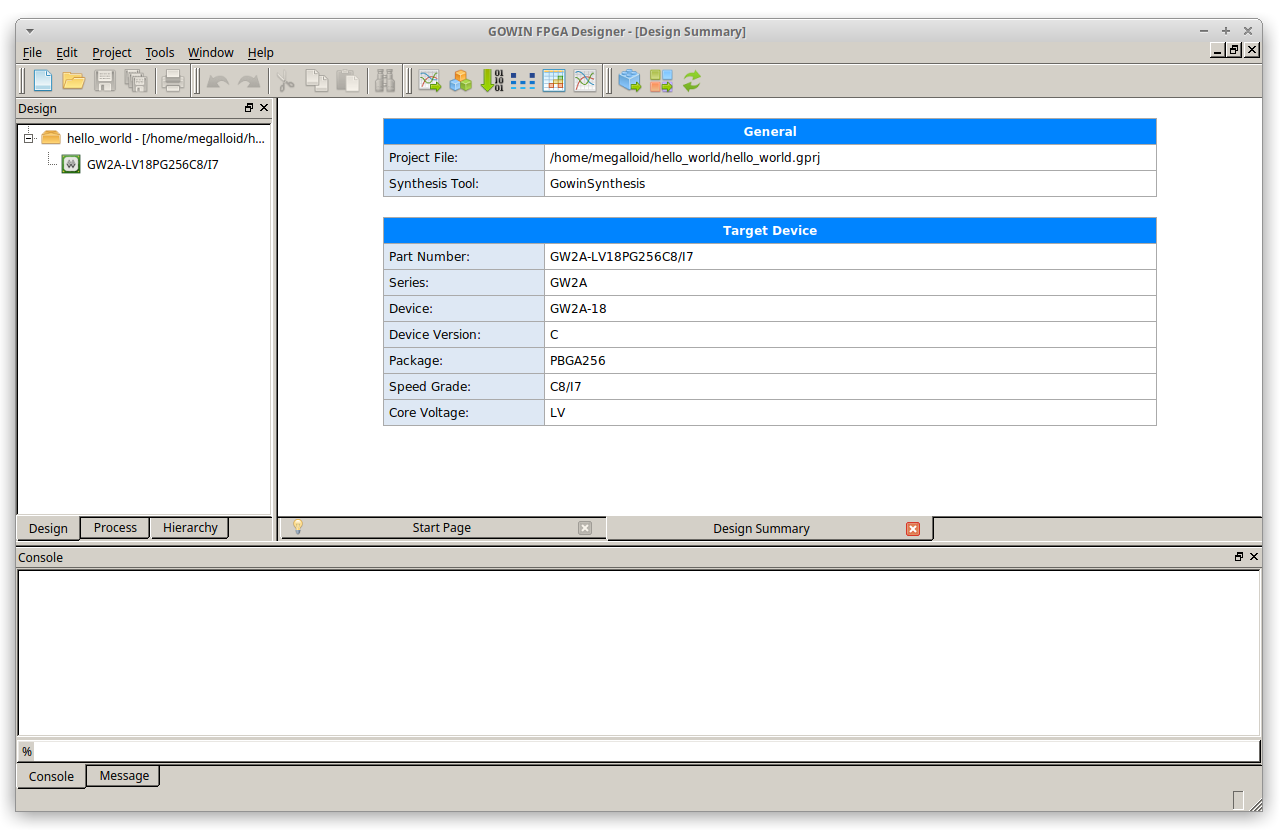The height and width of the screenshot is (830, 1284).
Task: Click the Target Device table header
Action: coord(770,231)
